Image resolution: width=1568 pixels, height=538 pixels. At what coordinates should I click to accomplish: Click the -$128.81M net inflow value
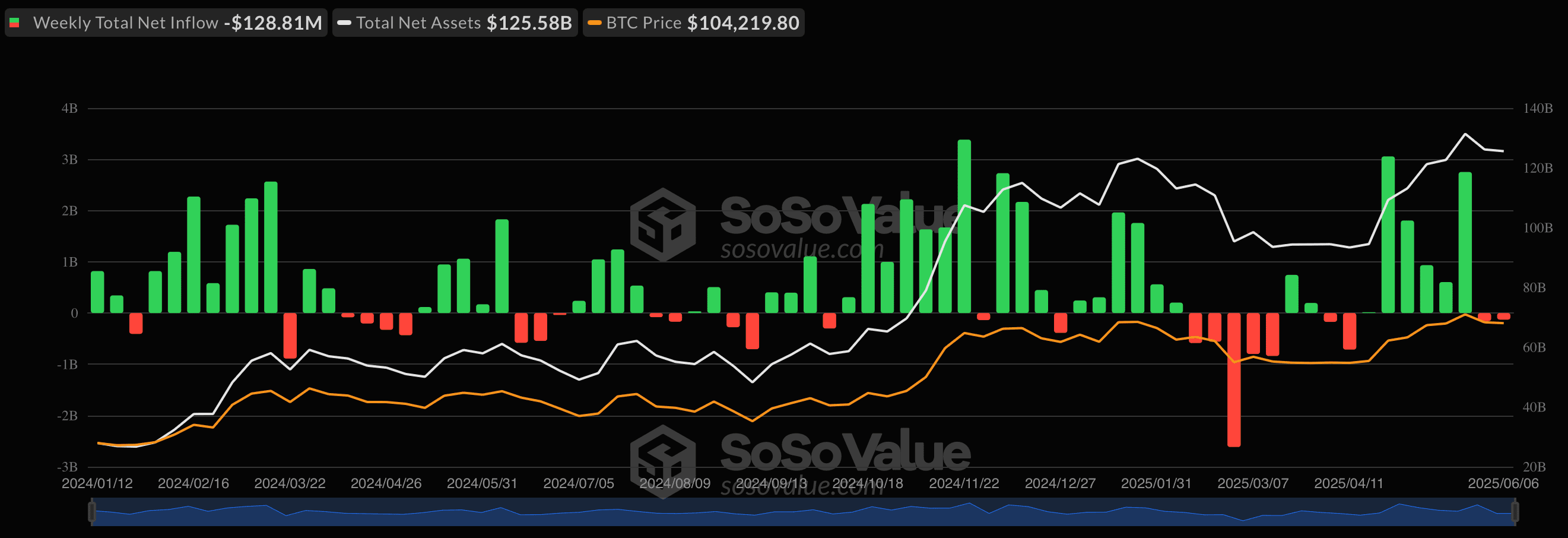[x=272, y=23]
